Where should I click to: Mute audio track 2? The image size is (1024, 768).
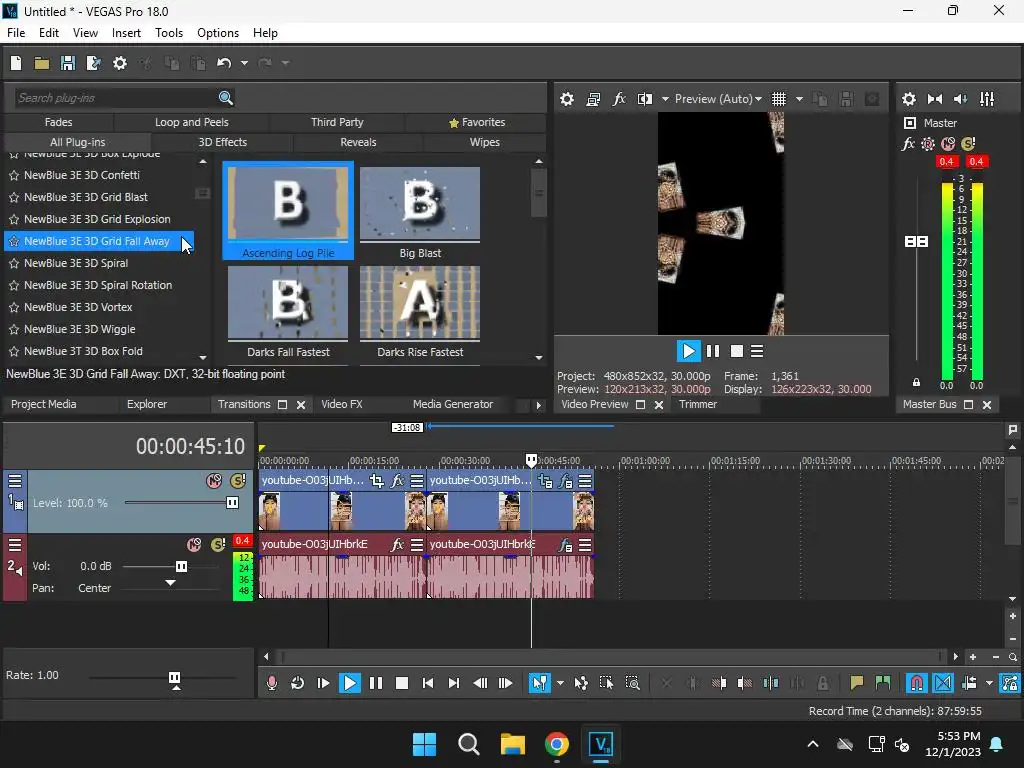[194, 545]
